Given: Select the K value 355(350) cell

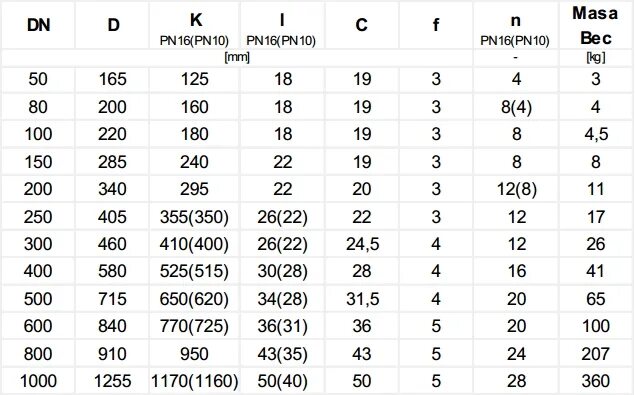Looking at the screenshot, I should pyautogui.click(x=195, y=217).
